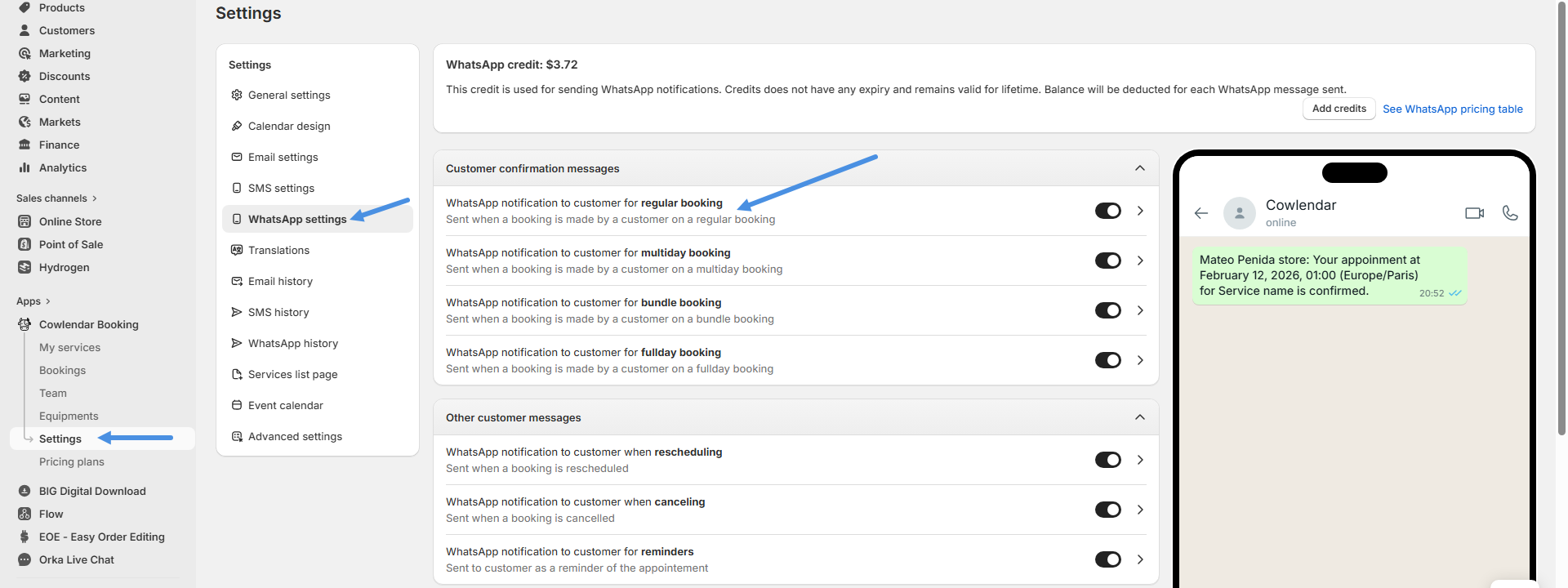Click the Add credits button
The image size is (1568, 588).
click(1339, 109)
